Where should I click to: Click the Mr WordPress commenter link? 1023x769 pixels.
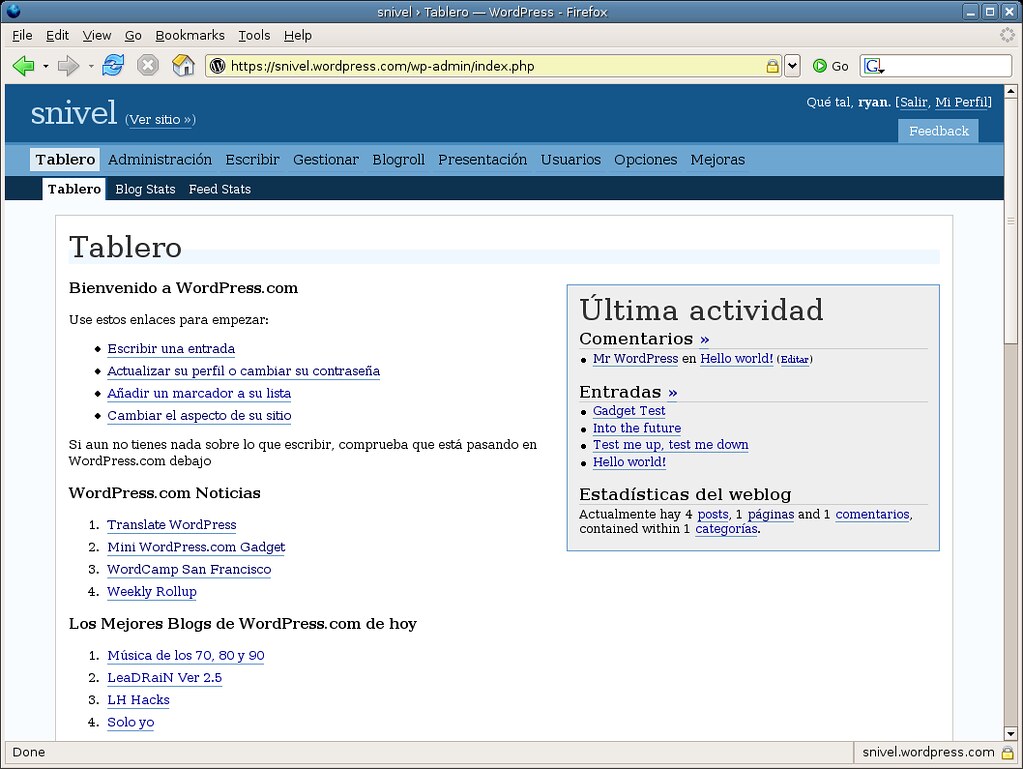[x=635, y=359]
